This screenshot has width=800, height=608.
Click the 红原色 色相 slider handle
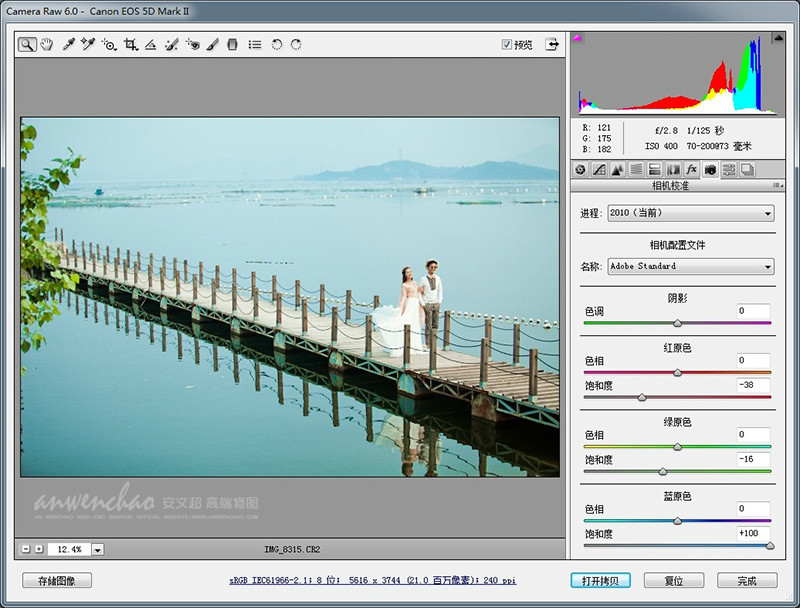point(678,372)
